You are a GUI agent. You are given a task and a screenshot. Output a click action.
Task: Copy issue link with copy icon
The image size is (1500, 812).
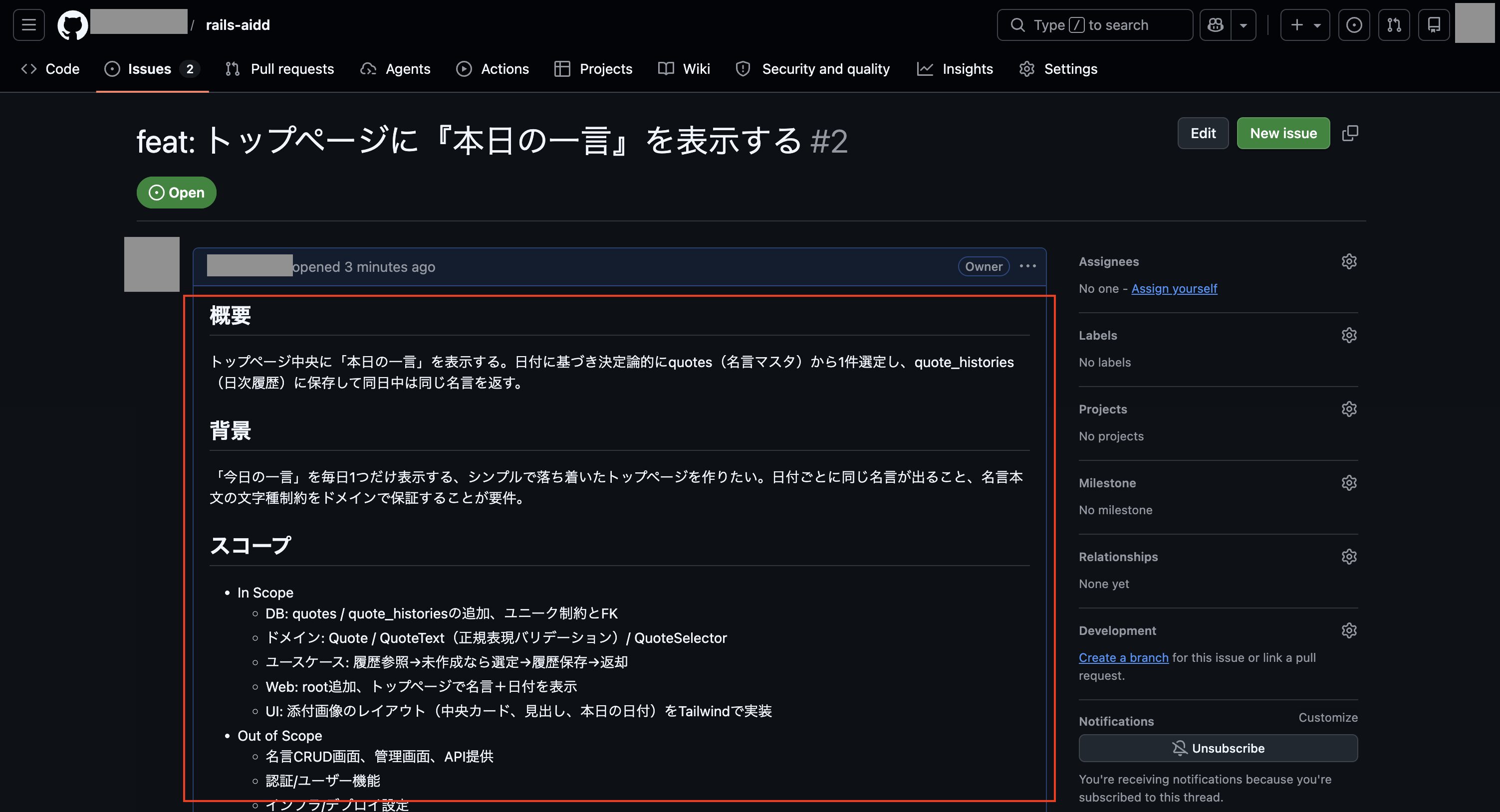point(1350,133)
